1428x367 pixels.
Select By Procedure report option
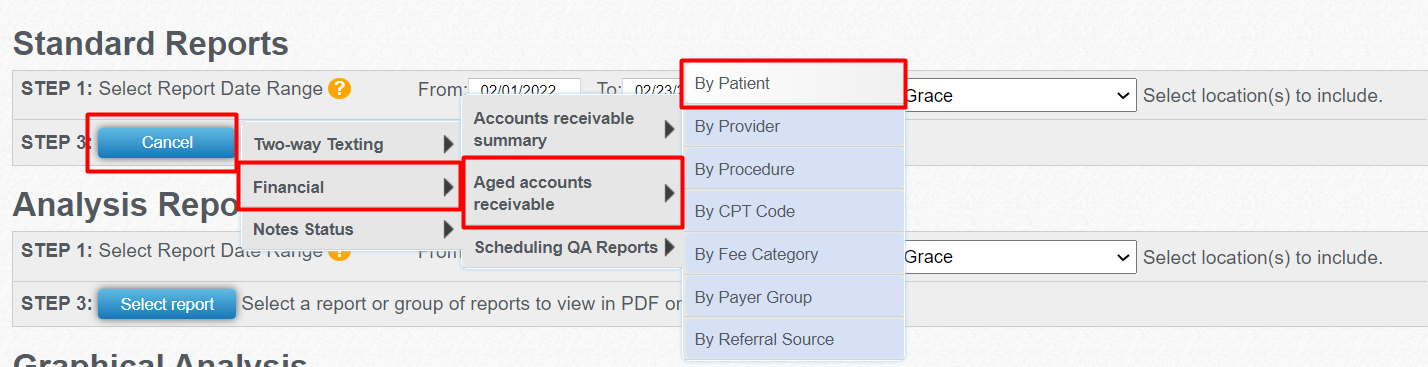(794, 170)
